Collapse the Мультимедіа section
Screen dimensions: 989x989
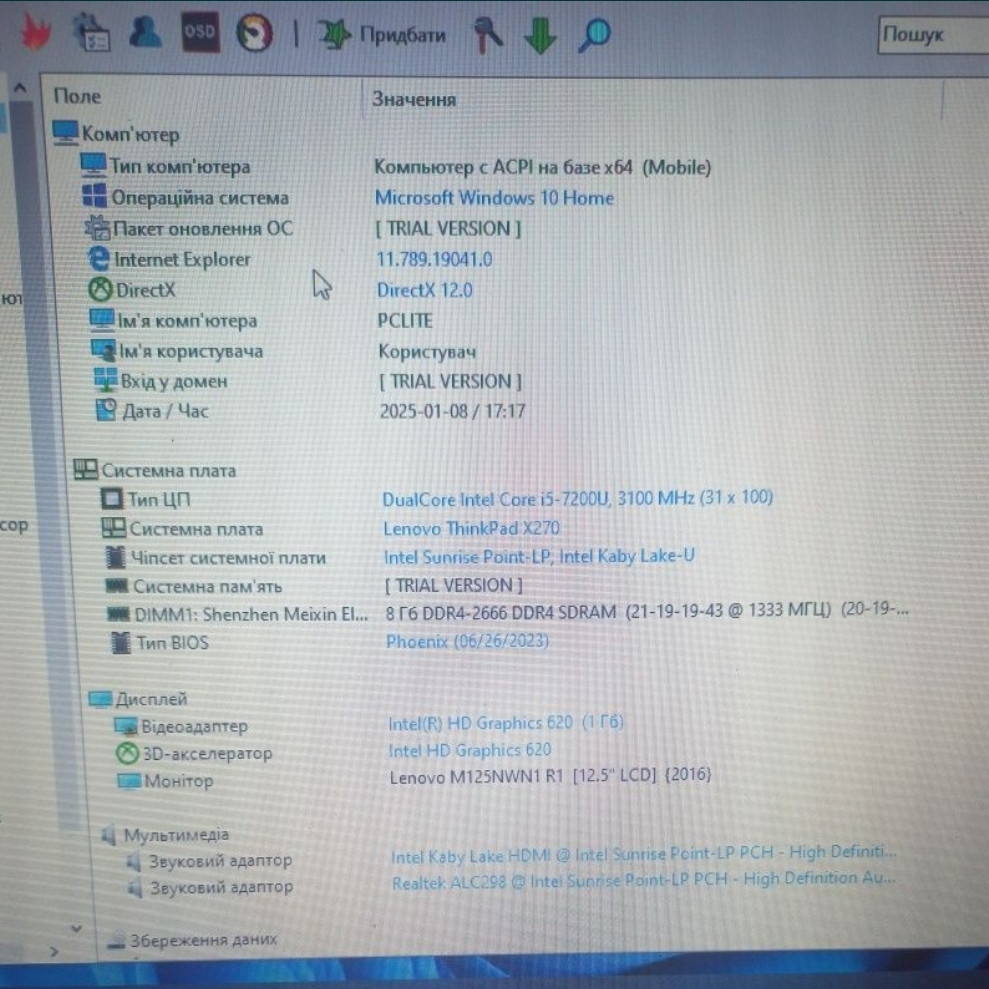(107, 833)
